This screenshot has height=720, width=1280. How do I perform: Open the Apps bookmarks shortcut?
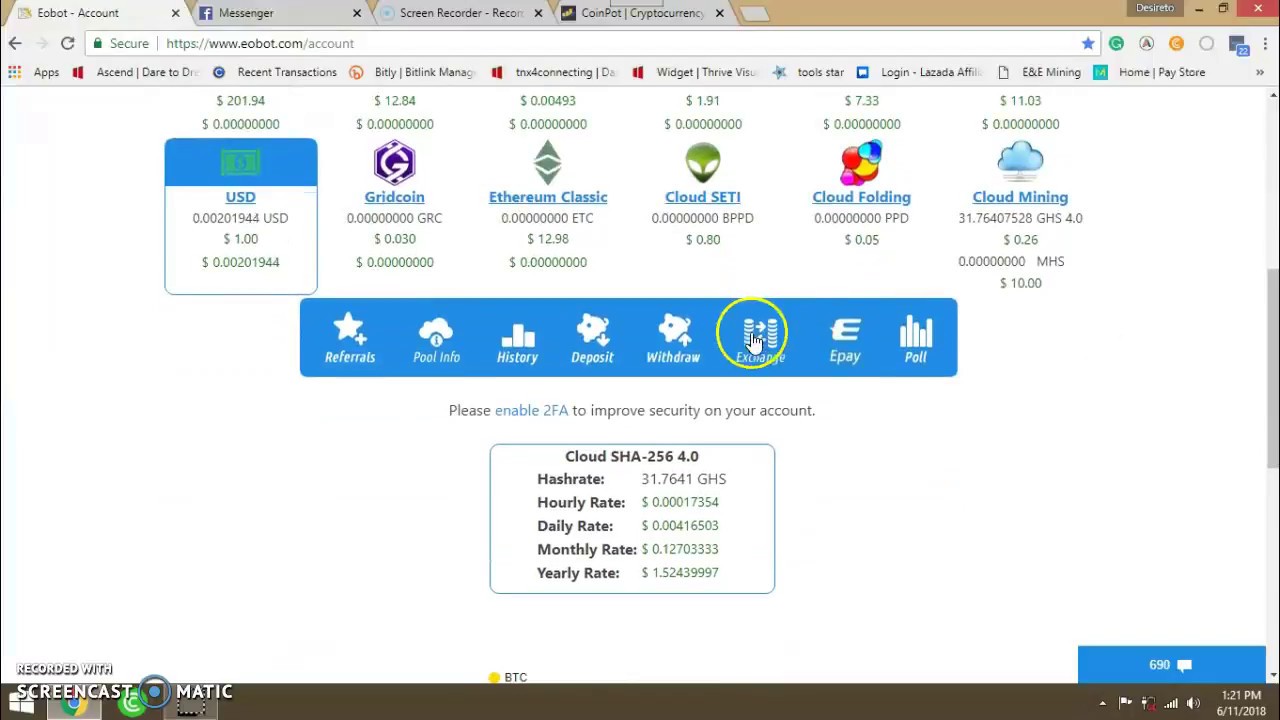(x=34, y=72)
